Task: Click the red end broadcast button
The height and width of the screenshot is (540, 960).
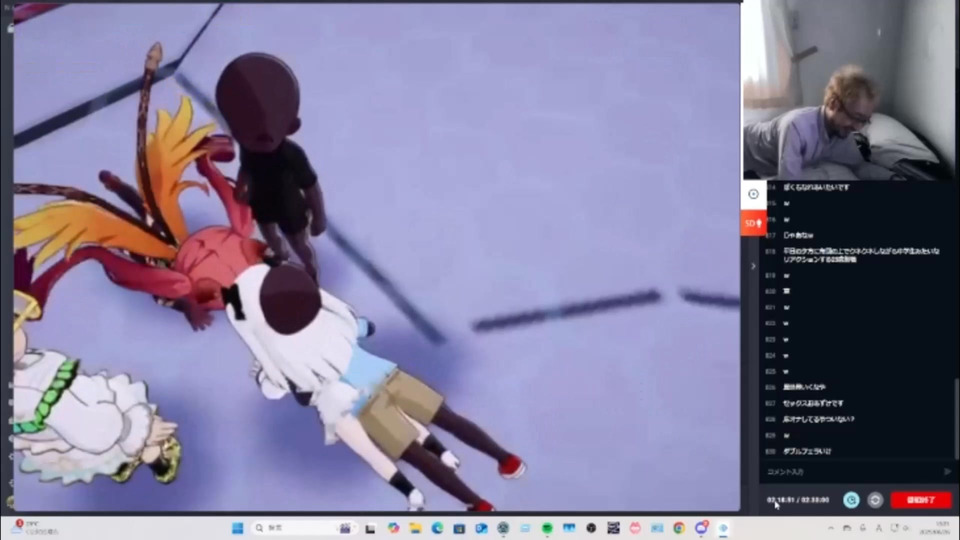Action: point(921,500)
